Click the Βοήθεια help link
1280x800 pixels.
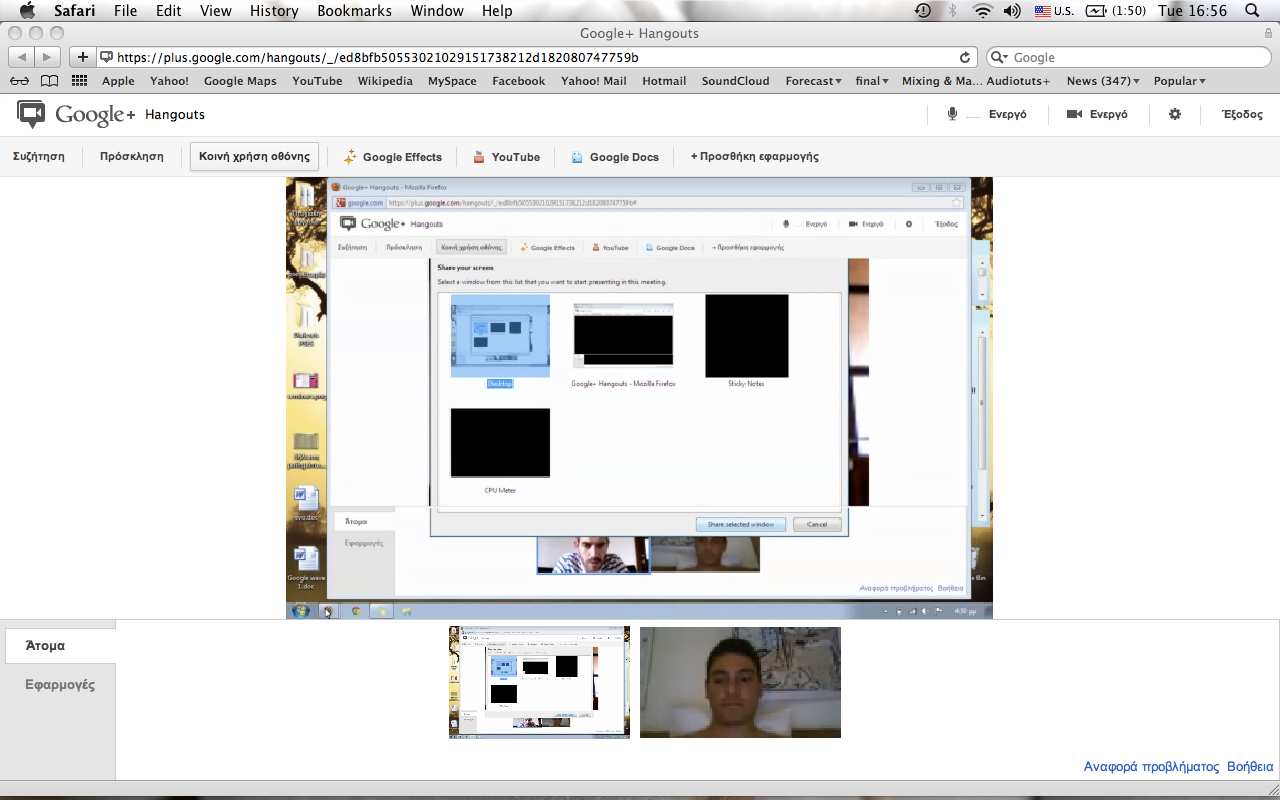[1250, 767]
